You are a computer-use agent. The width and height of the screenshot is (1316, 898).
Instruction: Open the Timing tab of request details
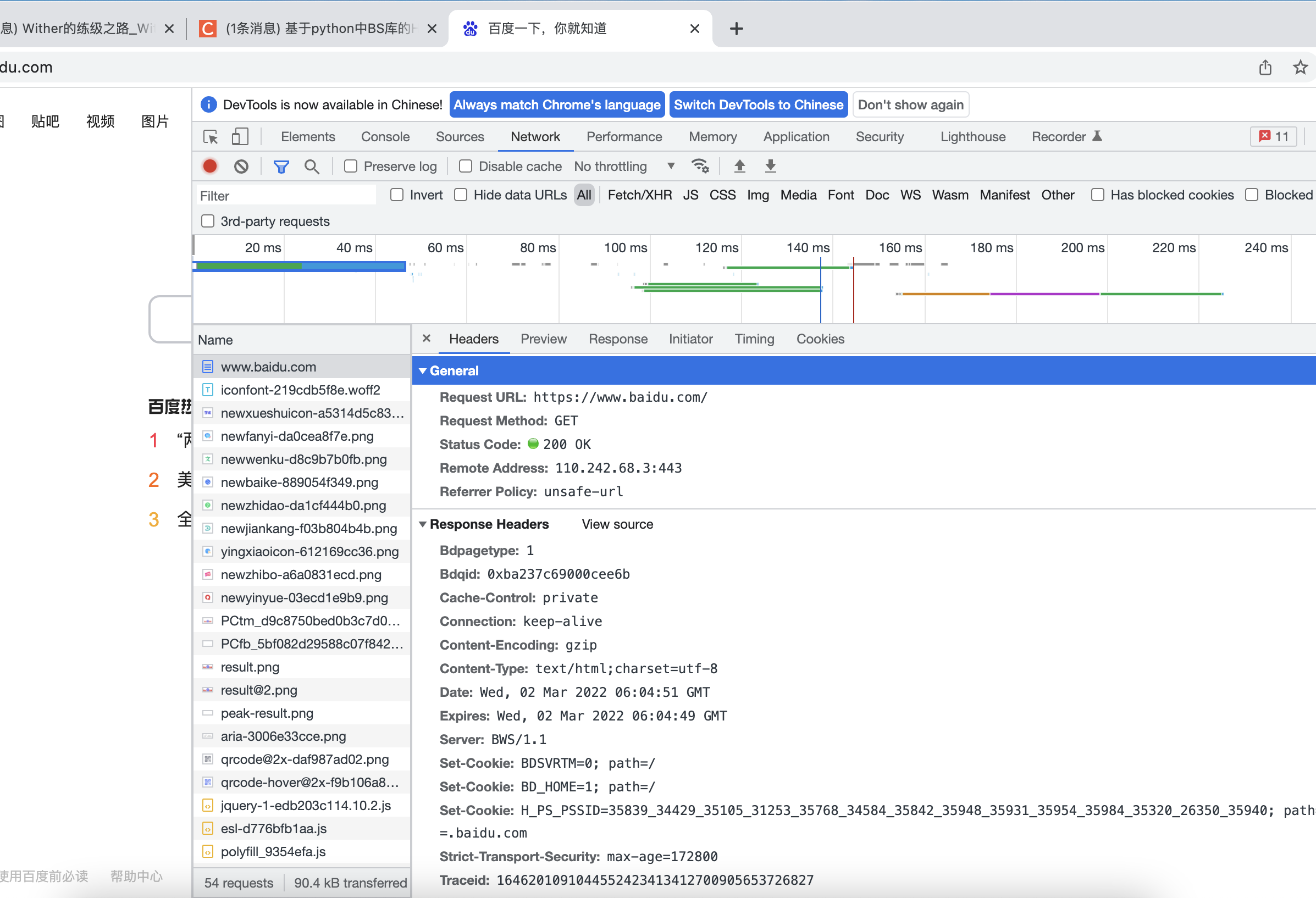click(754, 339)
